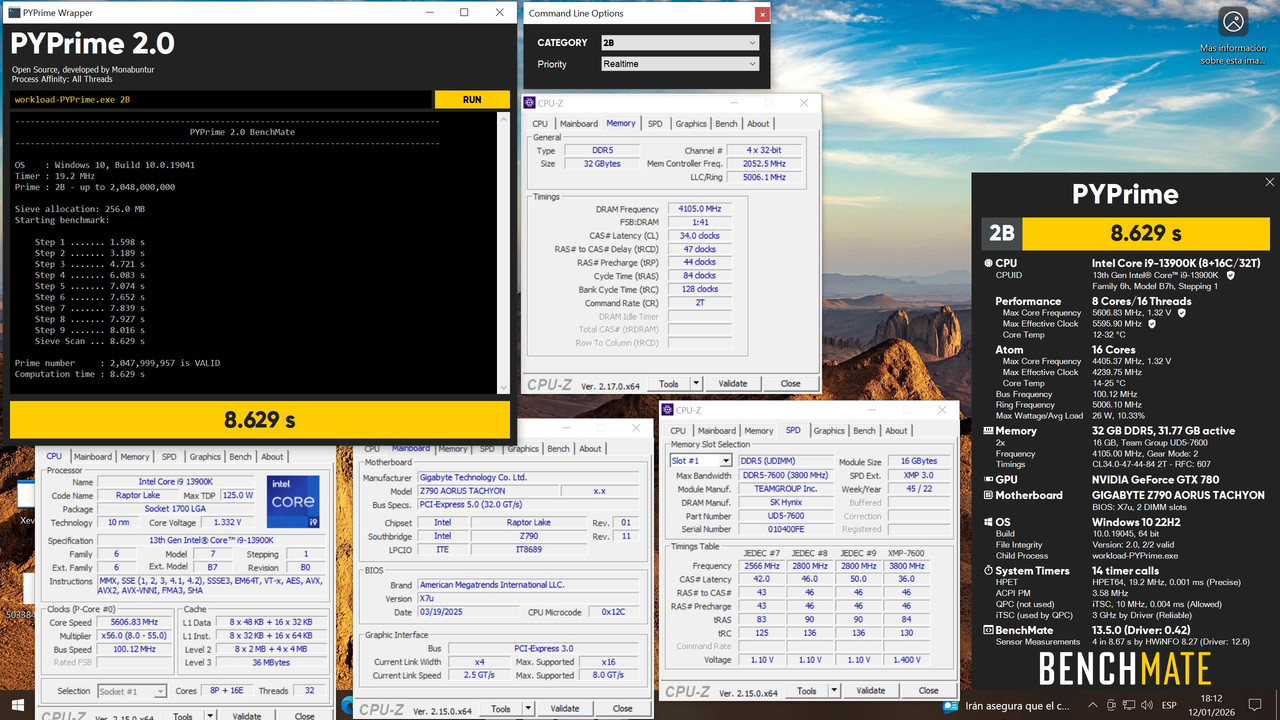
Task: Select SPD tab in CPU-Z Memory window
Action: [655, 124]
